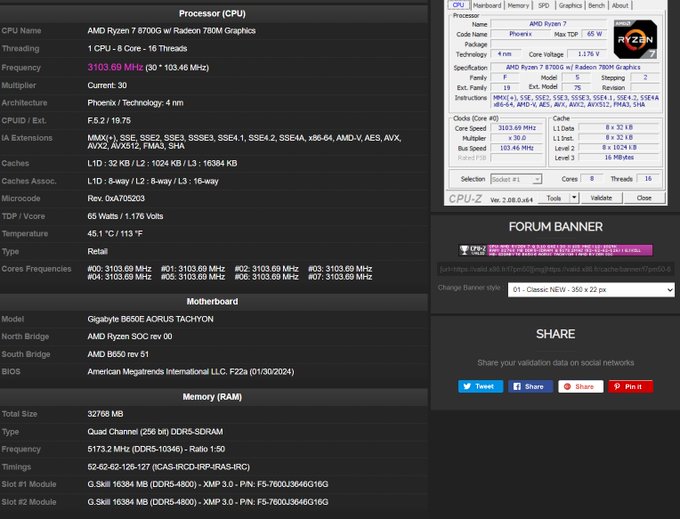Click the BIOS American Megatrends value
This screenshot has height=519, width=680.
coord(191,372)
